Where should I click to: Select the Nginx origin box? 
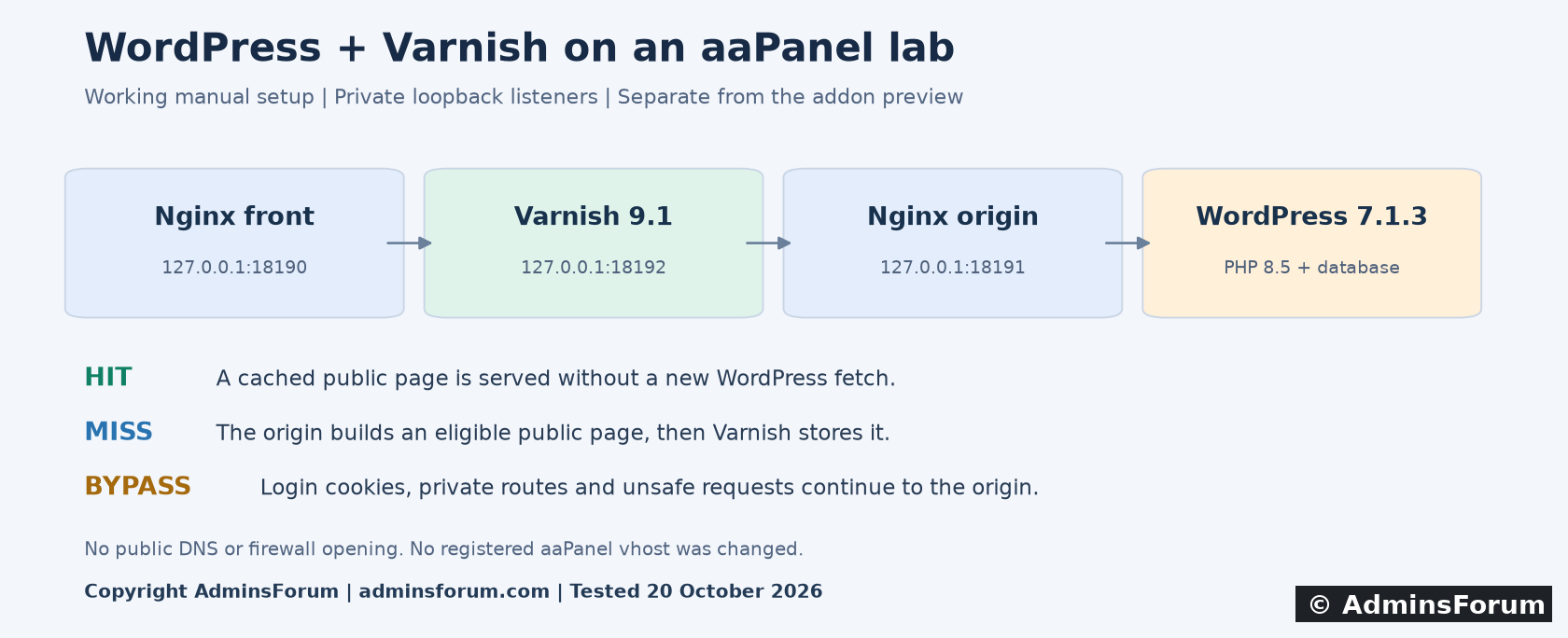953,243
